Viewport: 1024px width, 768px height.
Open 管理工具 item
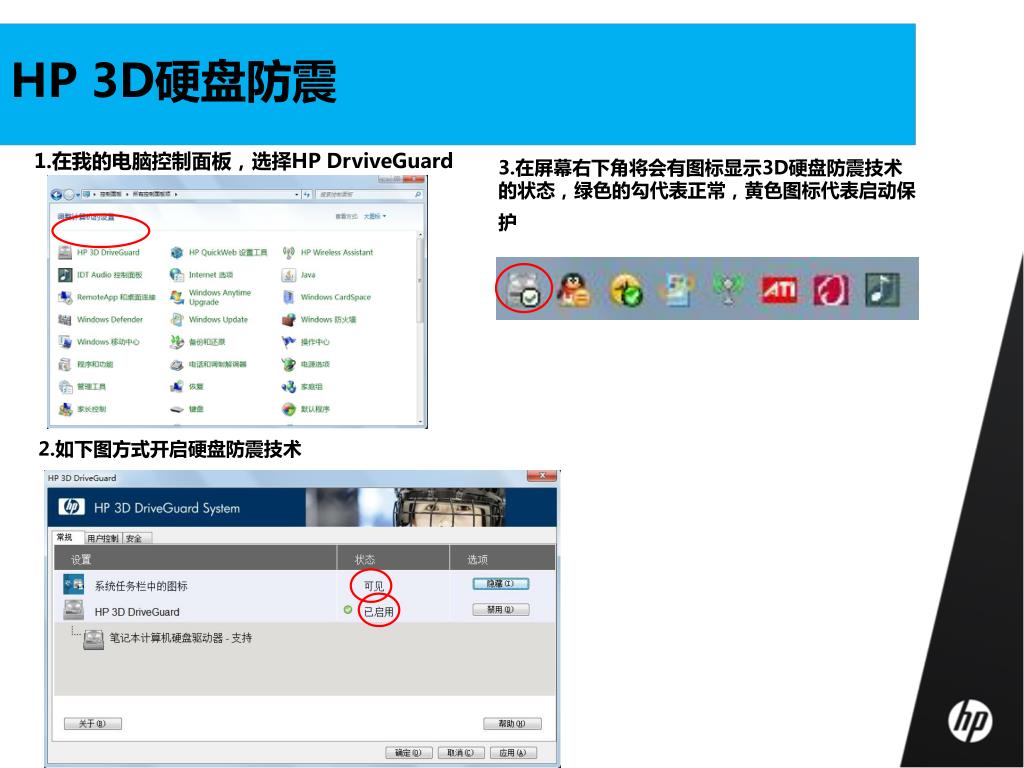point(82,387)
